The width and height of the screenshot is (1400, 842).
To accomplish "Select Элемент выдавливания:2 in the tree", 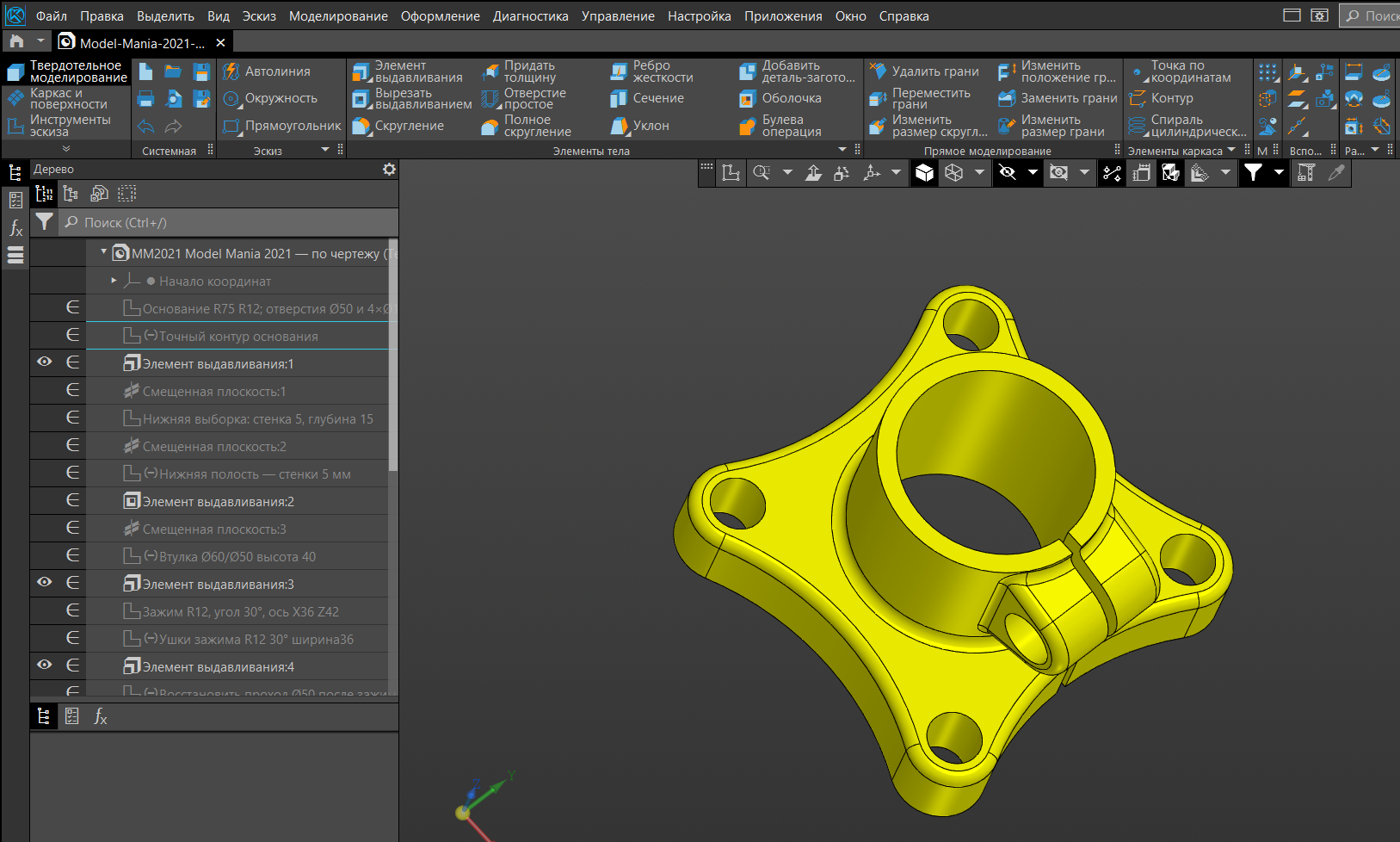I will tap(218, 501).
